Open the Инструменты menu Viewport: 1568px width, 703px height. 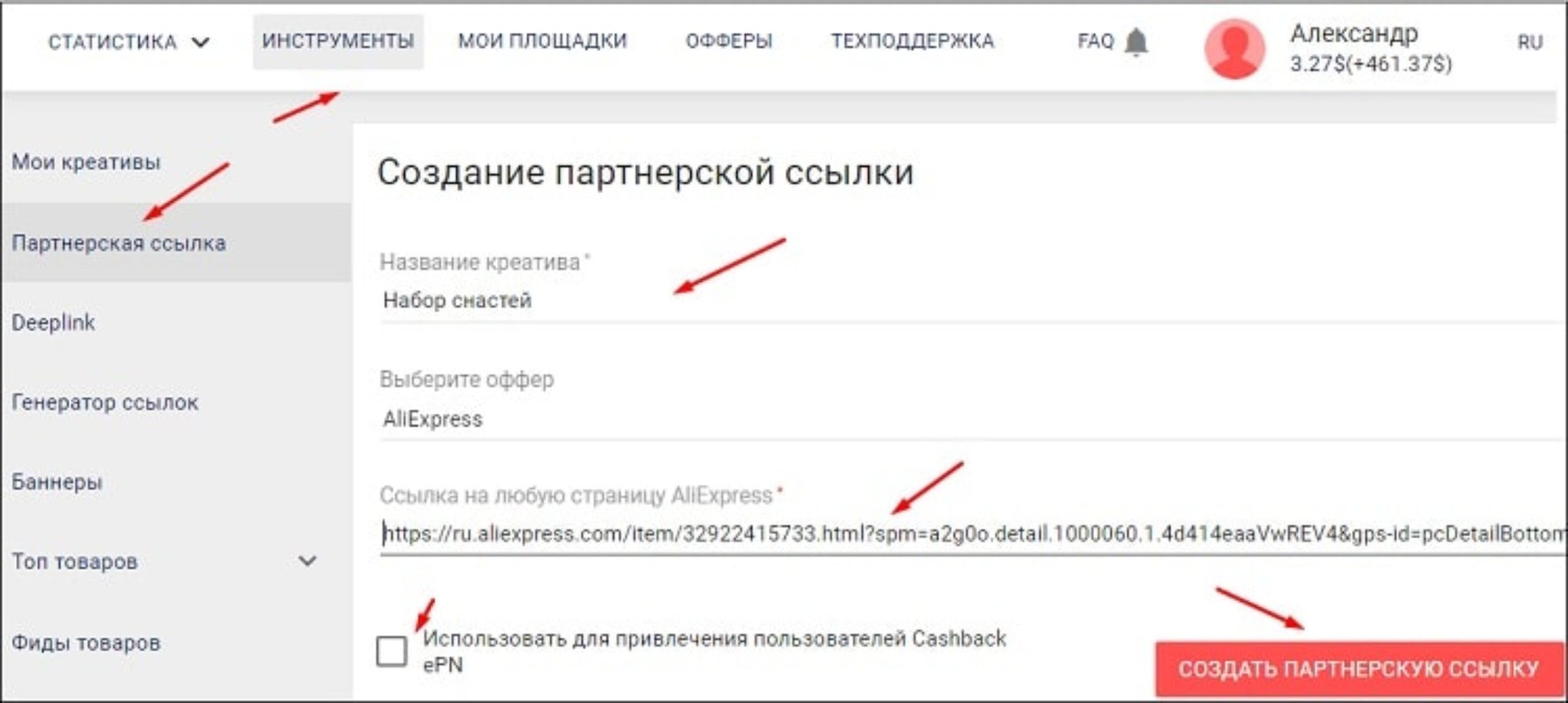click(338, 41)
